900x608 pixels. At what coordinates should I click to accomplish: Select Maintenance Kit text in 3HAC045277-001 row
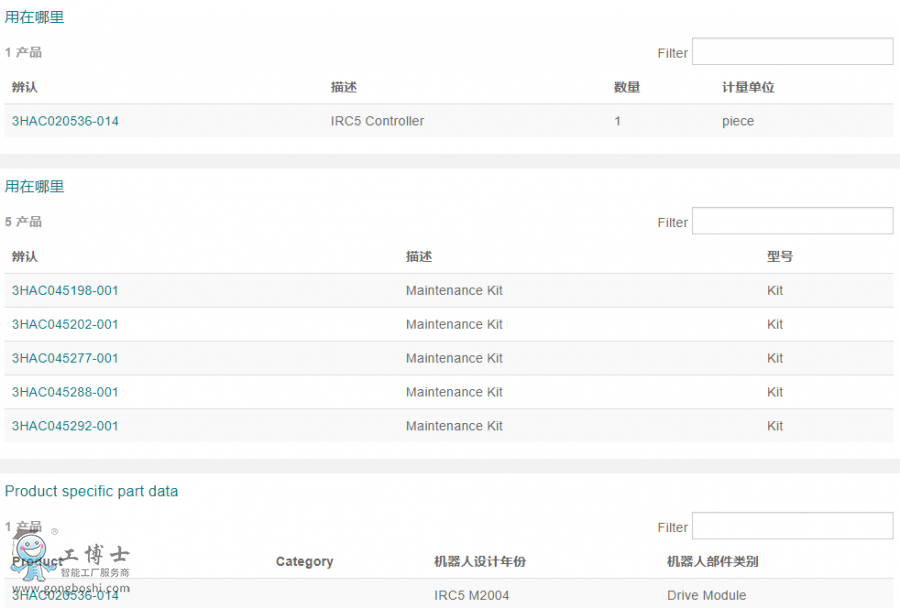click(454, 358)
